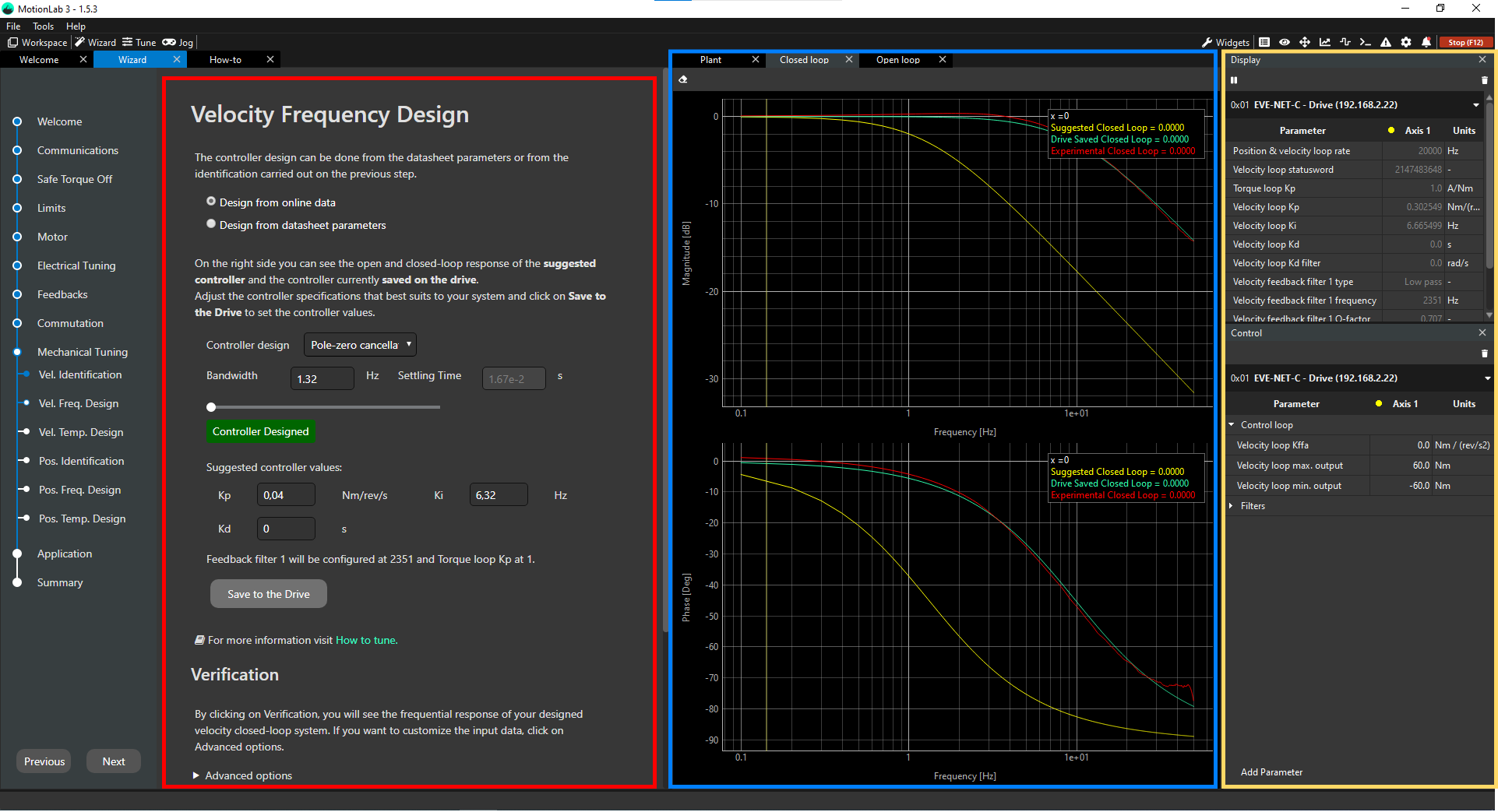Open the Tools menu
The image size is (1498, 812).
click(x=43, y=26)
